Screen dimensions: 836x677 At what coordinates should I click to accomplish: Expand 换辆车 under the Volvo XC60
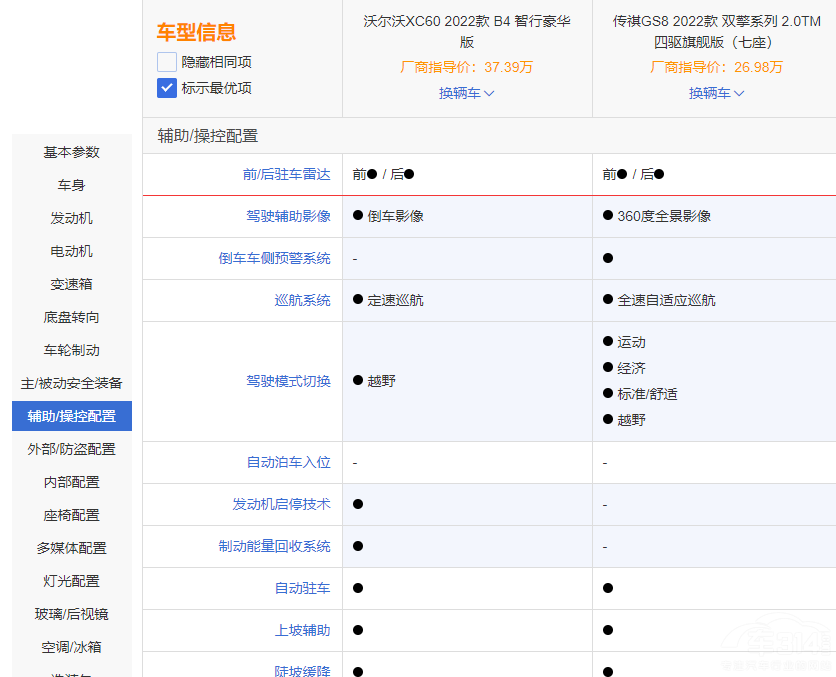point(466,93)
